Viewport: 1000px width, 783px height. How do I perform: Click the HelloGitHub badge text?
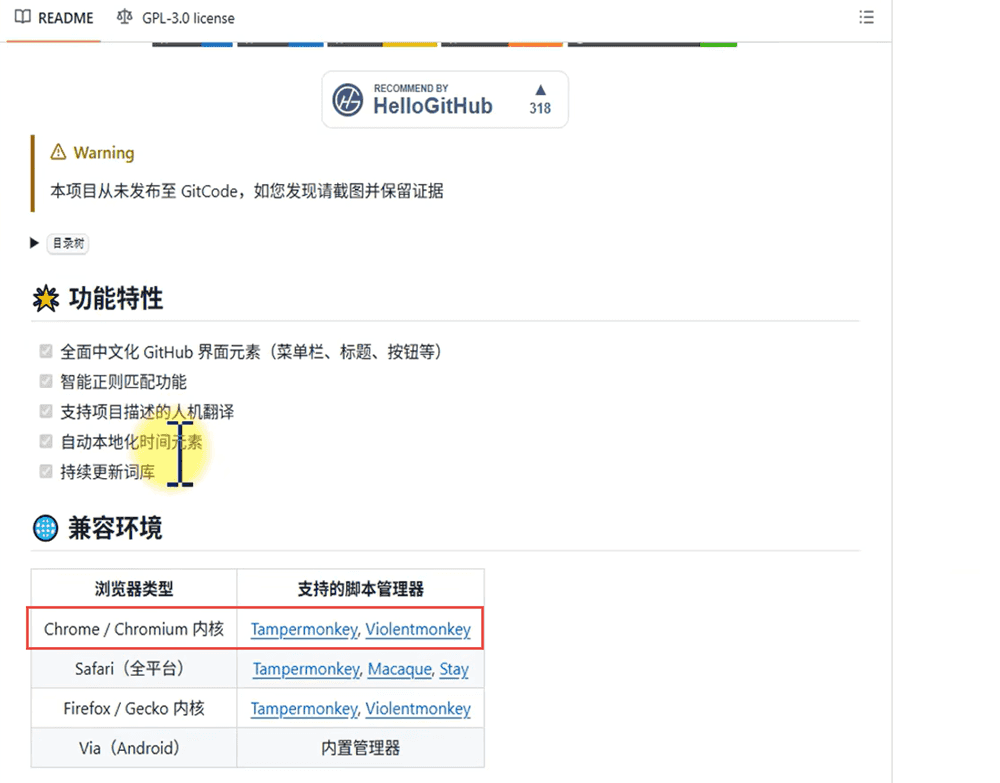[x=432, y=106]
